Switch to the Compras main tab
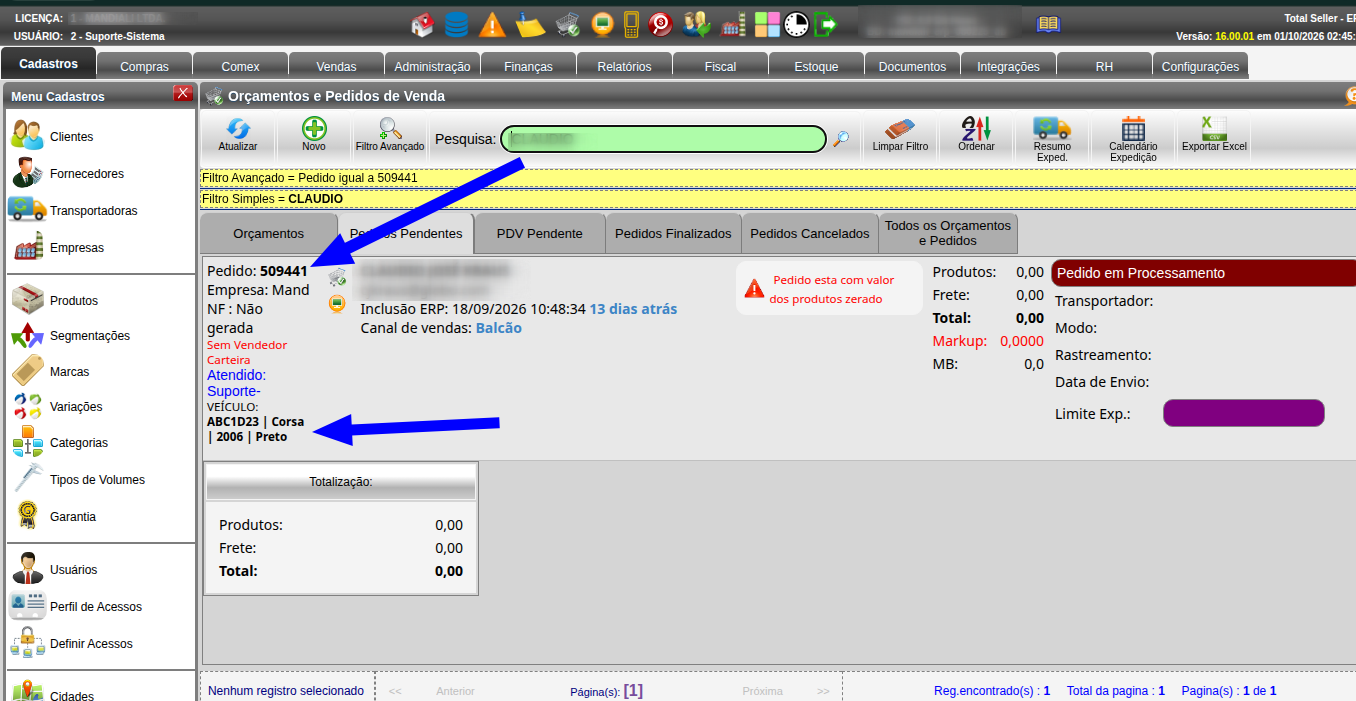Screen dimensions: 1356x701 coord(144,67)
